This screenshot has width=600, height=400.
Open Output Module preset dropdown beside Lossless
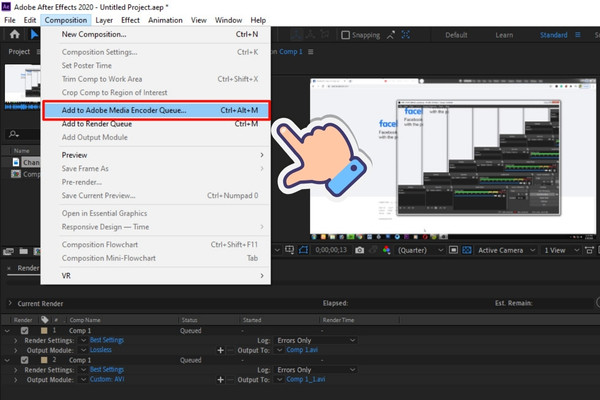[83, 350]
